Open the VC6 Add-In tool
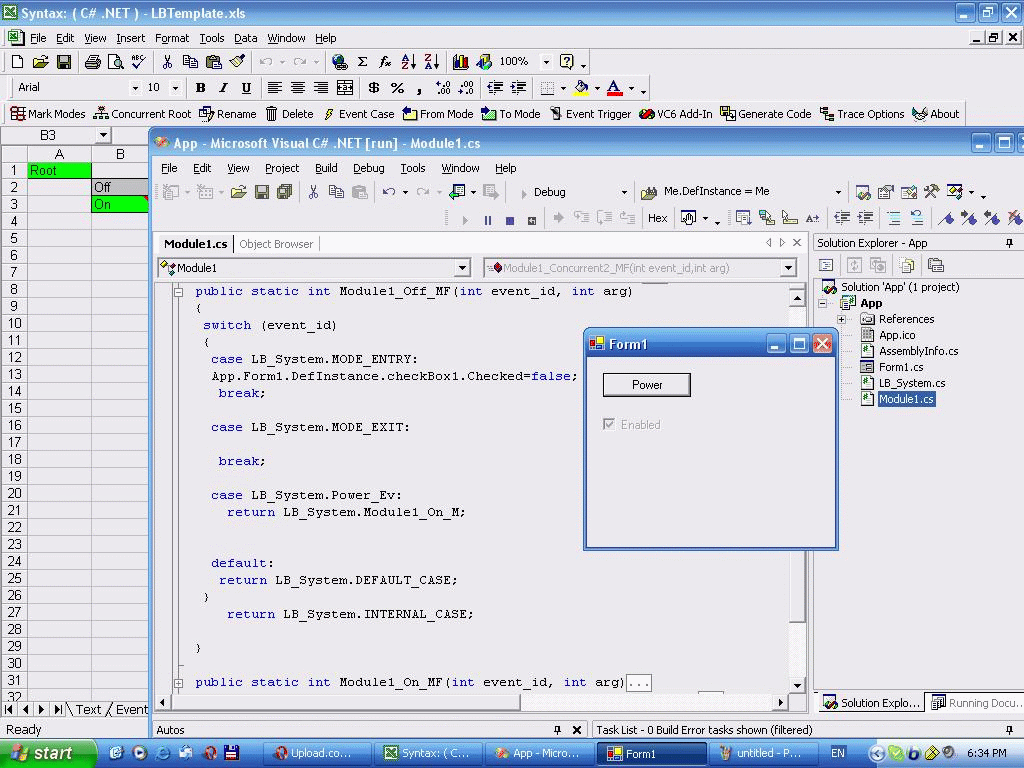This screenshot has width=1024, height=768. (x=675, y=114)
